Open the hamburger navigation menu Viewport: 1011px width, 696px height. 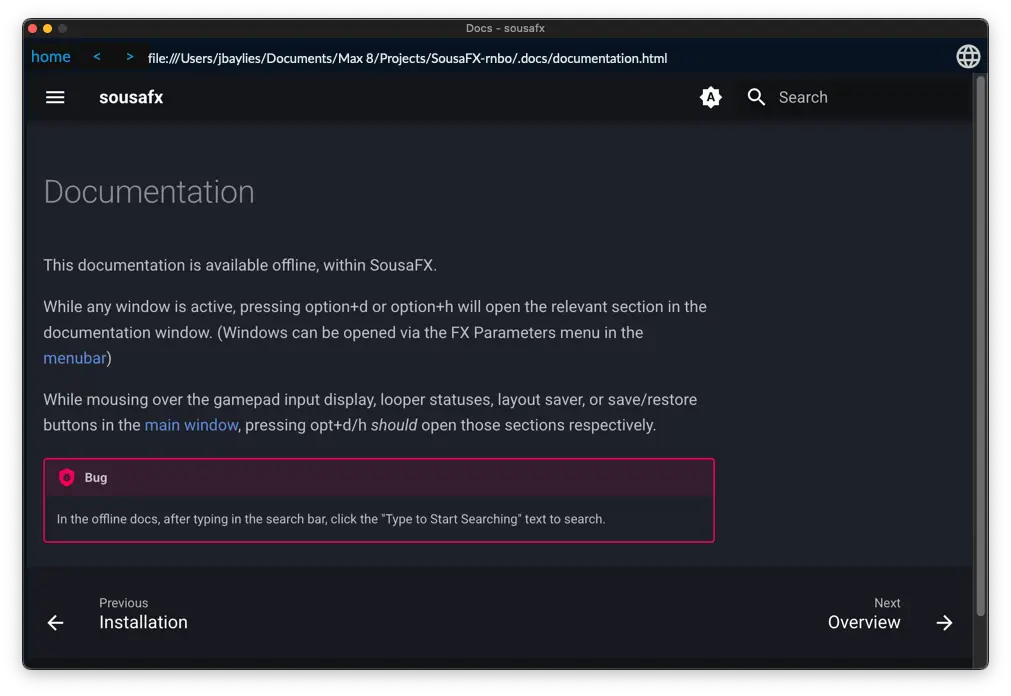click(55, 97)
